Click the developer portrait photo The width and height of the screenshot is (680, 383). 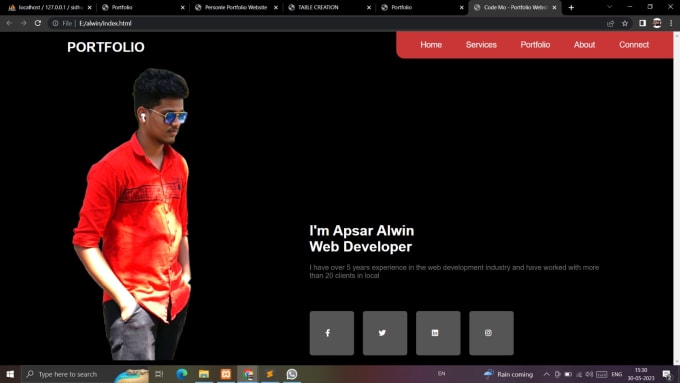pos(133,214)
